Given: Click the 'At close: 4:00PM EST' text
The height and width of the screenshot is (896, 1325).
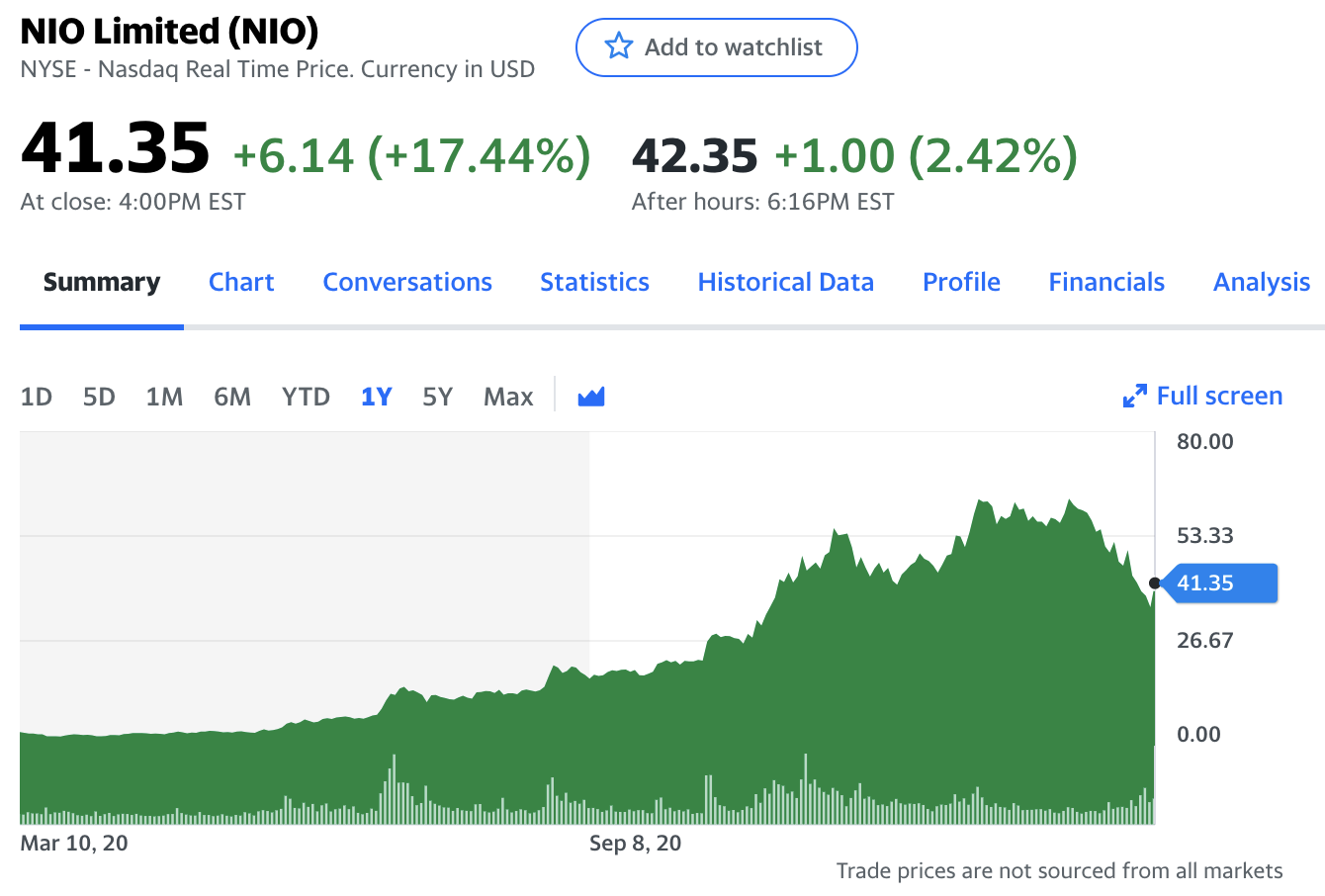Looking at the screenshot, I should tap(132, 202).
